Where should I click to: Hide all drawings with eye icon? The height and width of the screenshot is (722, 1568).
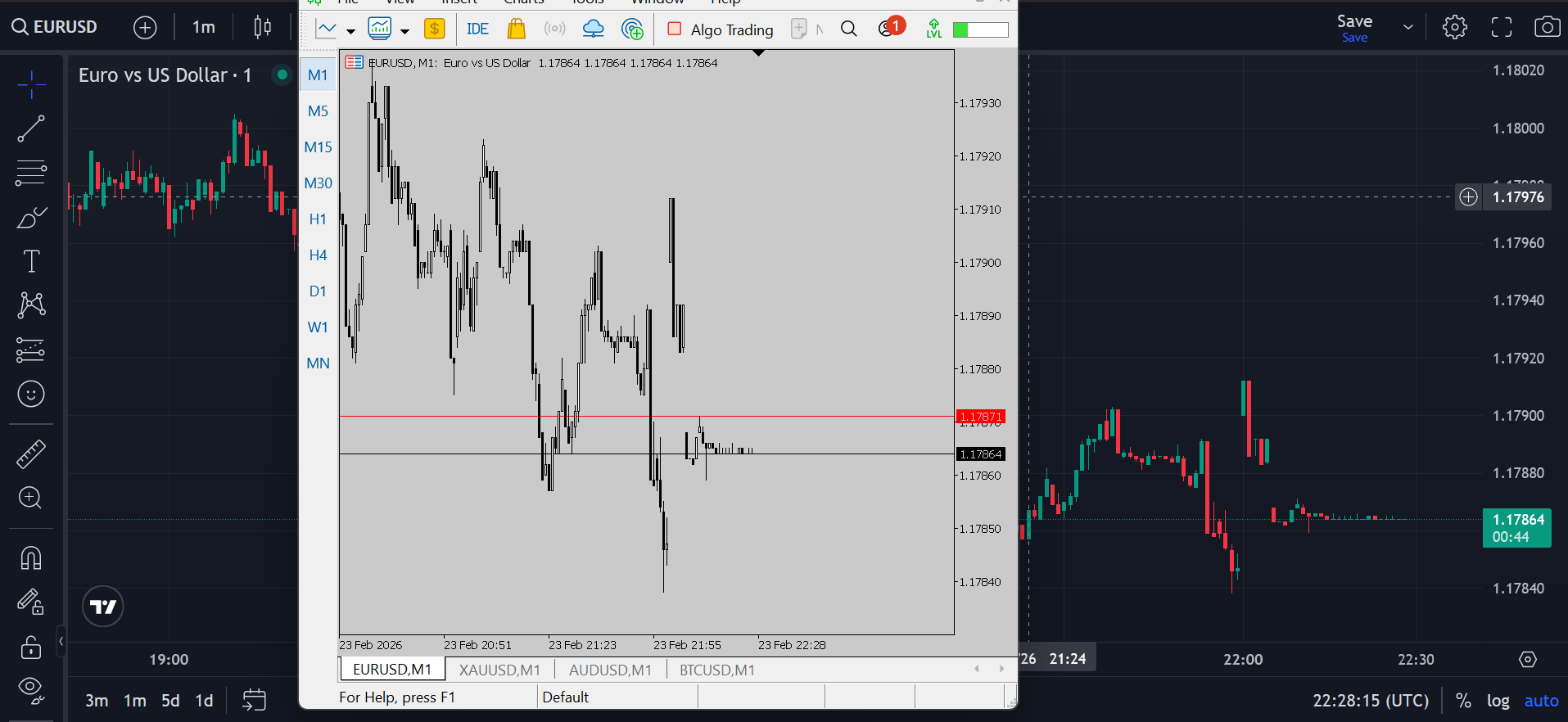[x=31, y=689]
